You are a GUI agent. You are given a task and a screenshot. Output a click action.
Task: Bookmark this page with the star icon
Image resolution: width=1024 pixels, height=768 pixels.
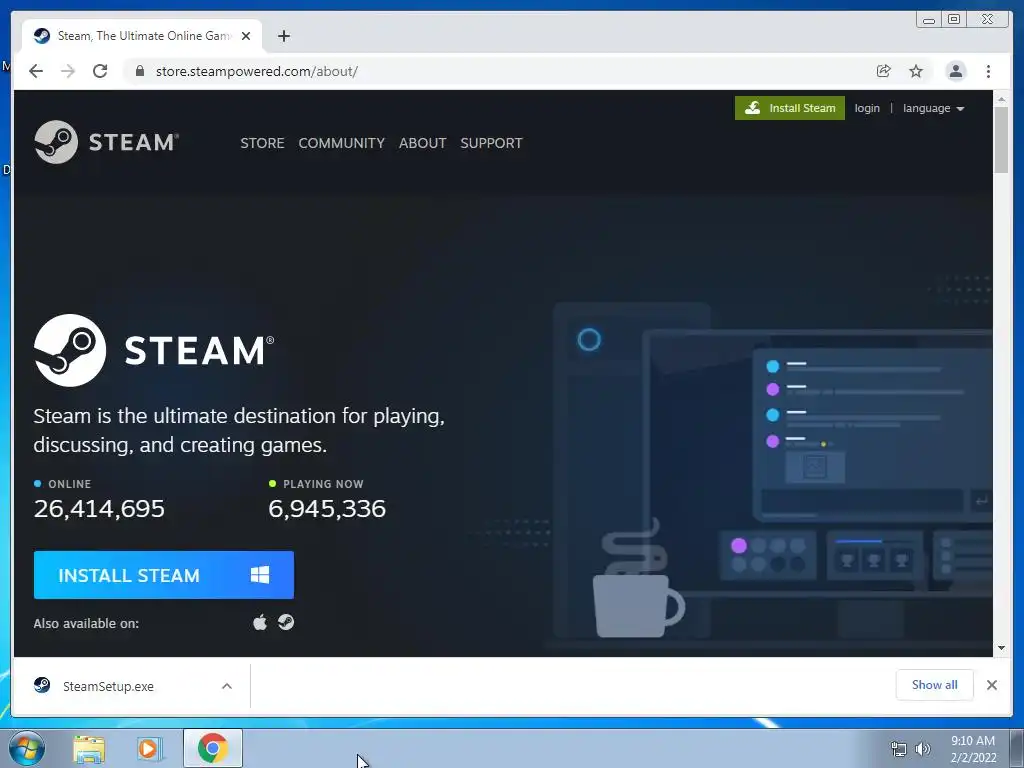(916, 71)
